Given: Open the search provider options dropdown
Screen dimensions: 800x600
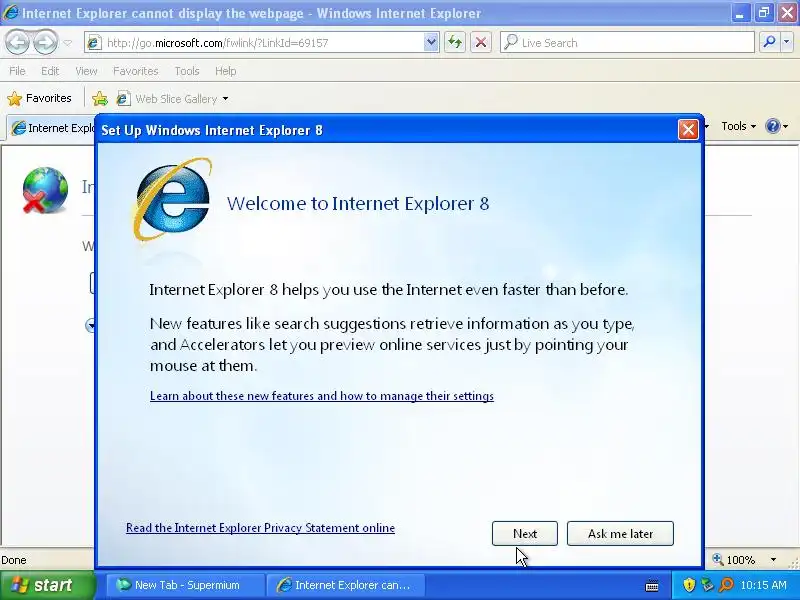Looking at the screenshot, I should pyautogui.click(x=787, y=42).
